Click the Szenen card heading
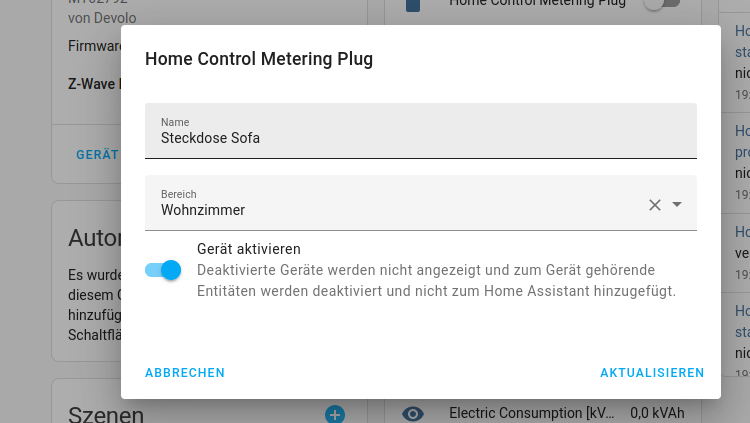This screenshot has width=750, height=423. 106,414
